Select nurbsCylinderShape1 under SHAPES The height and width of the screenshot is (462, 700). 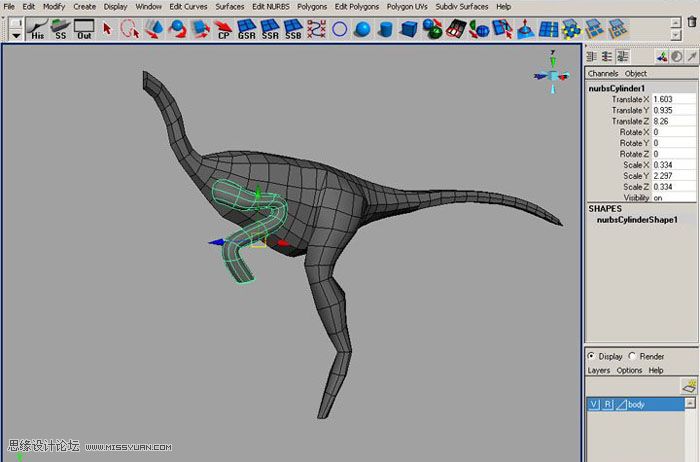(637, 219)
